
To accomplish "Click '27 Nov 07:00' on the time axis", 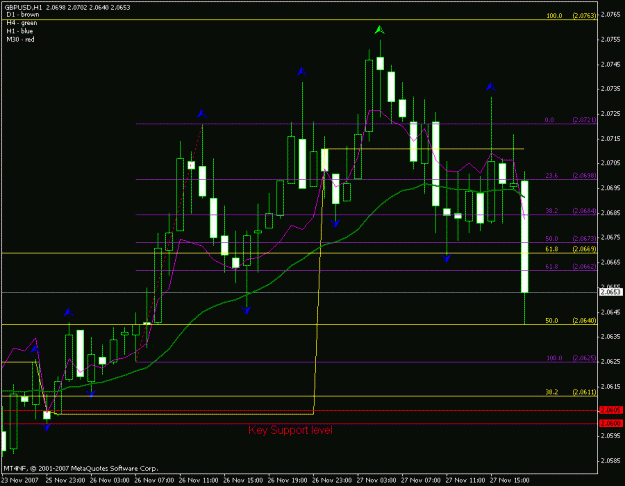I will (x=421, y=480).
